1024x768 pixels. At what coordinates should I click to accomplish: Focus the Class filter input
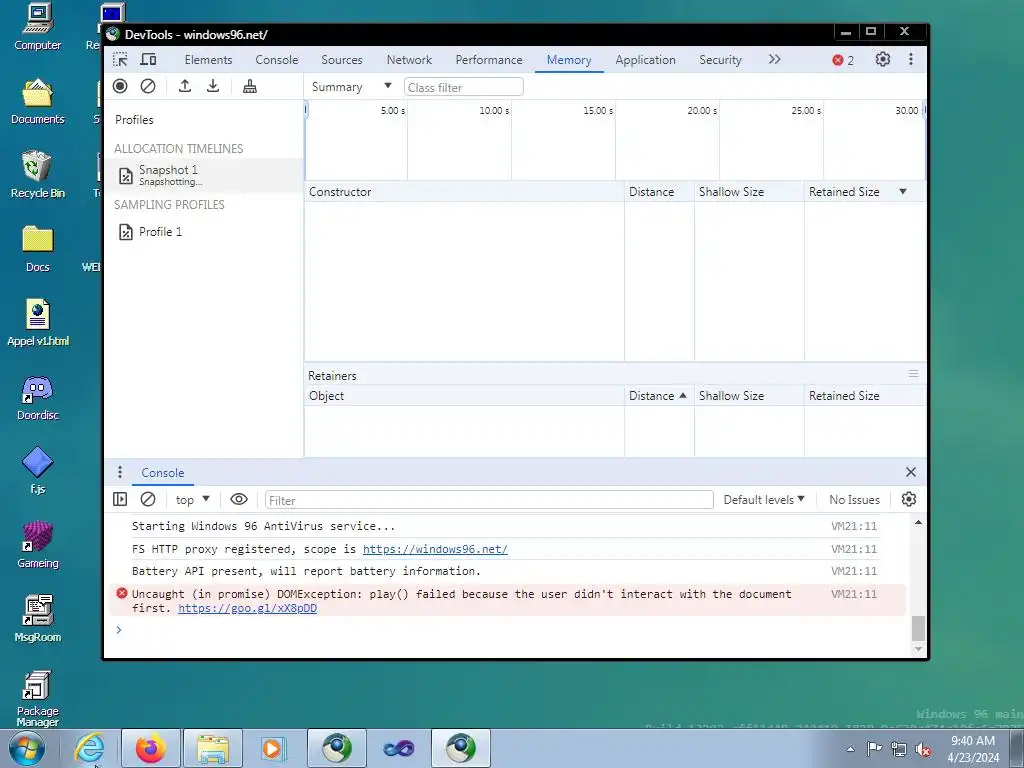pyautogui.click(x=464, y=87)
